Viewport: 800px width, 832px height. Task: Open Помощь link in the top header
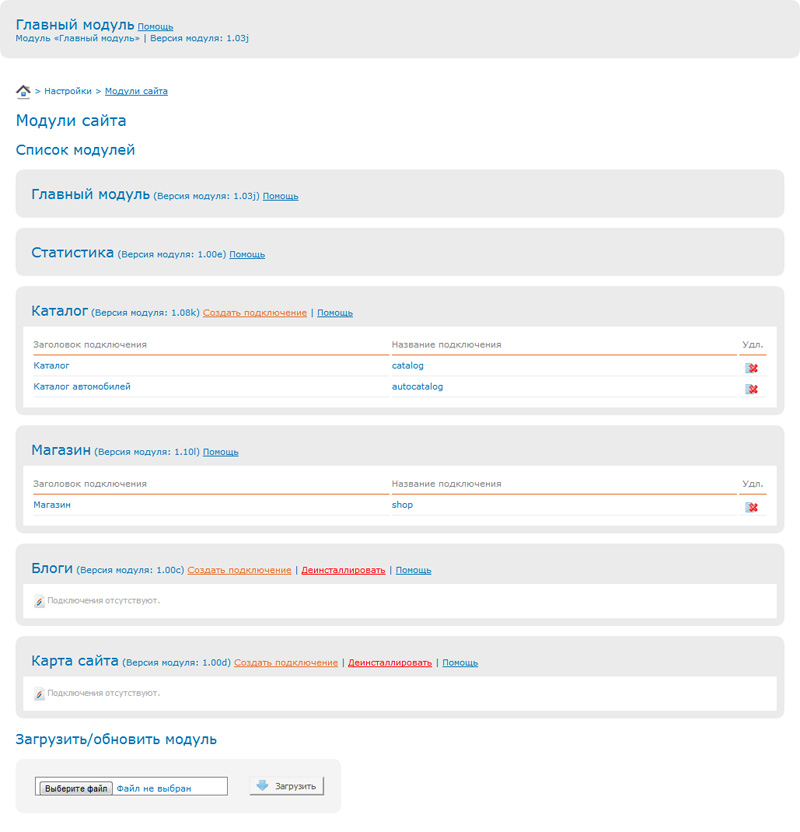point(155,27)
